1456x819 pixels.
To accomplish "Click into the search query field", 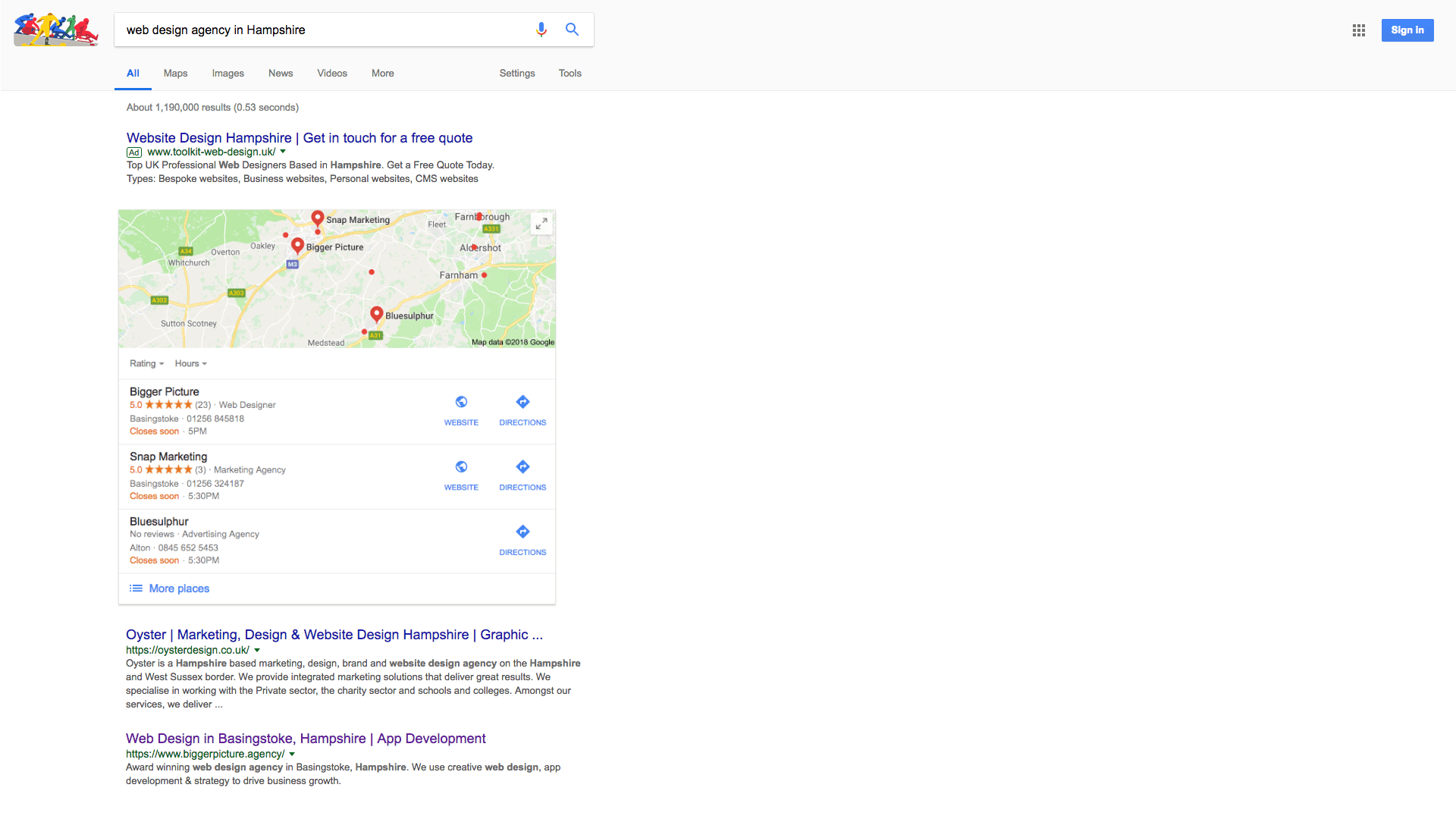I will 325,30.
